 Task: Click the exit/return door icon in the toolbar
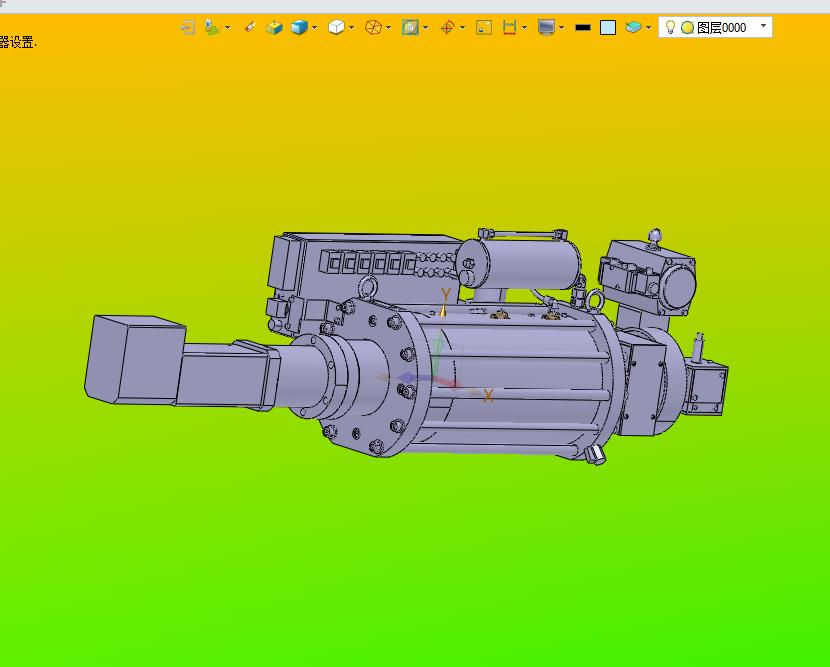187,27
